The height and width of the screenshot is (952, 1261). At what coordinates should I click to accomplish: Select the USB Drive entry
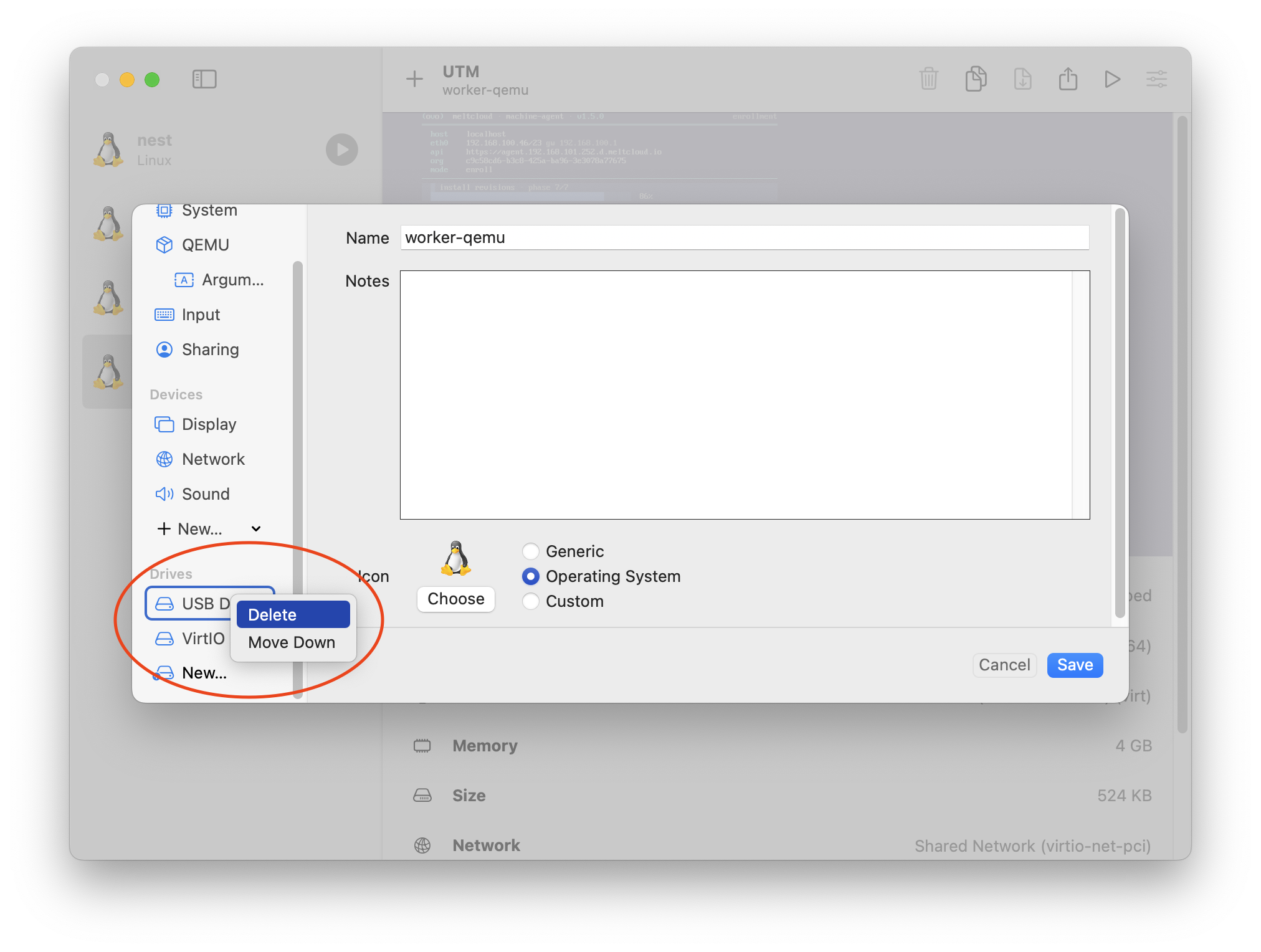[x=190, y=603]
